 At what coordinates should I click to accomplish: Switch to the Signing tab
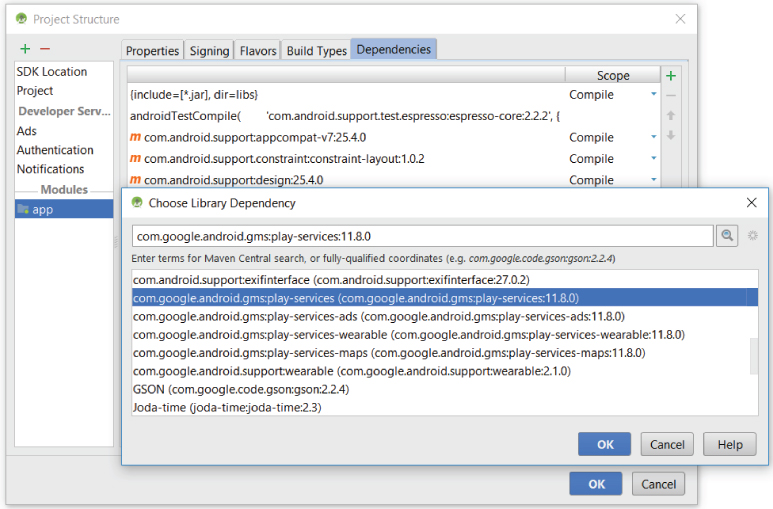tap(209, 51)
